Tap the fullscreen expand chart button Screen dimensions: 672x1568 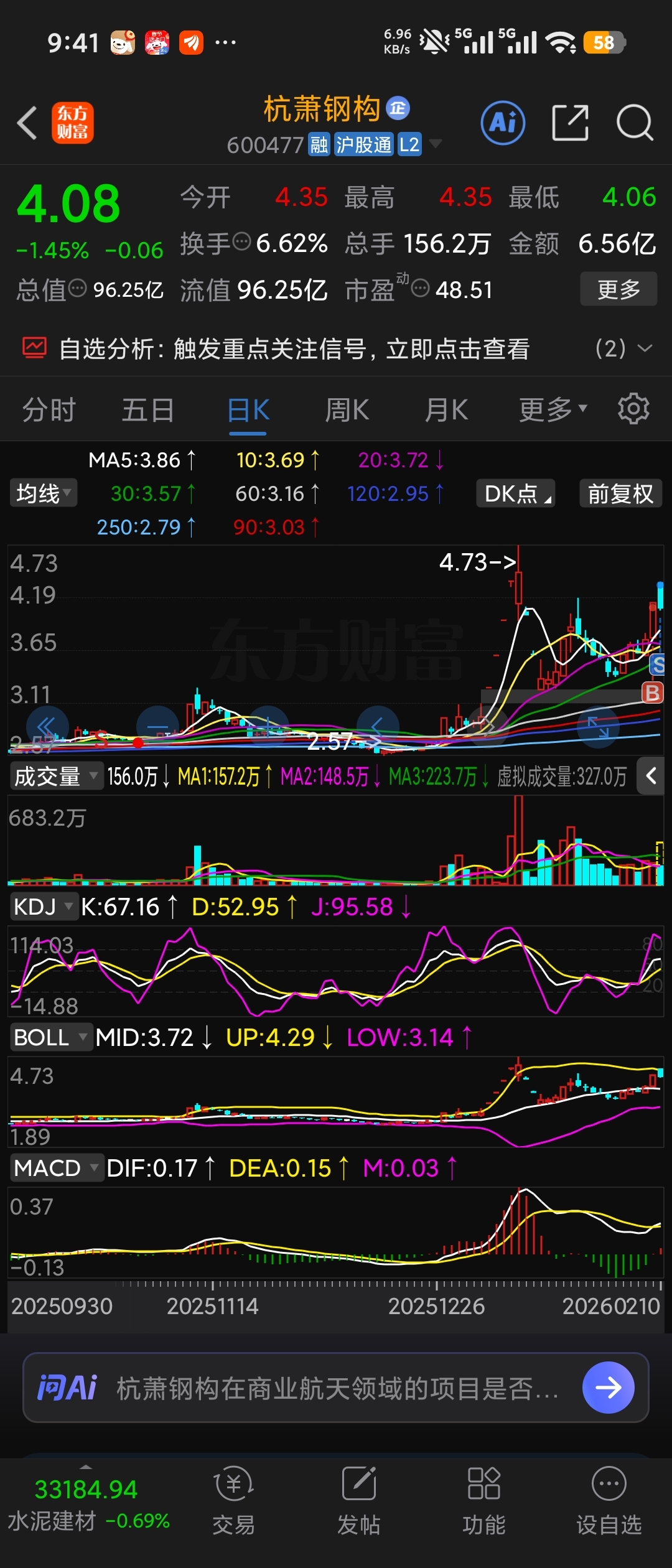599,727
